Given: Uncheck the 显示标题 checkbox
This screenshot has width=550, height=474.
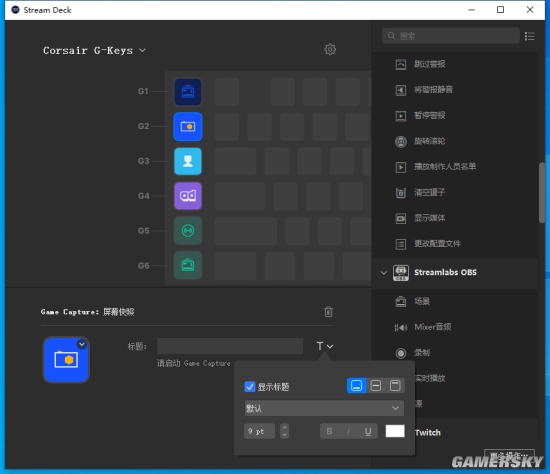Looking at the screenshot, I should click(x=249, y=387).
